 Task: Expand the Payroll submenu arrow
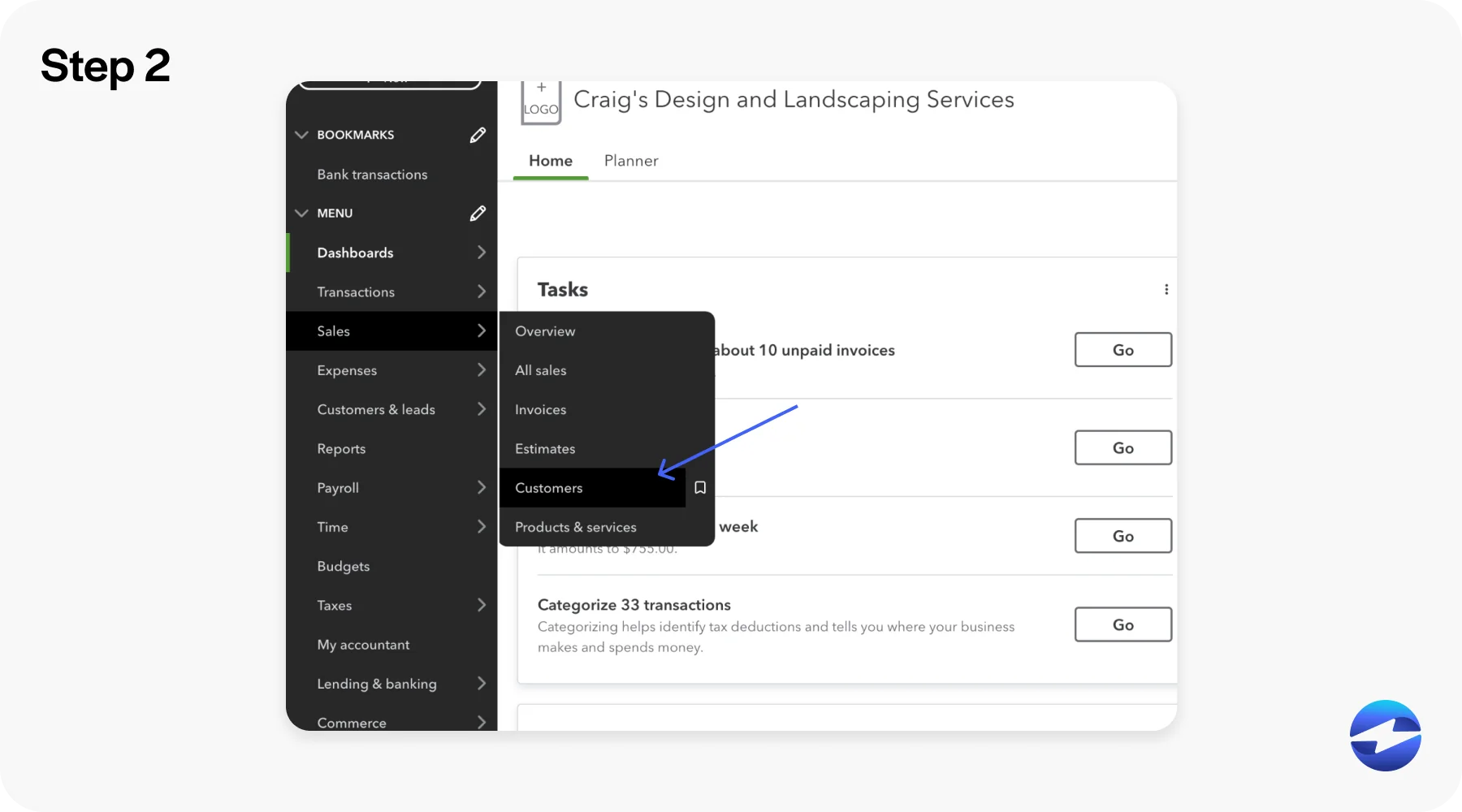[482, 487]
